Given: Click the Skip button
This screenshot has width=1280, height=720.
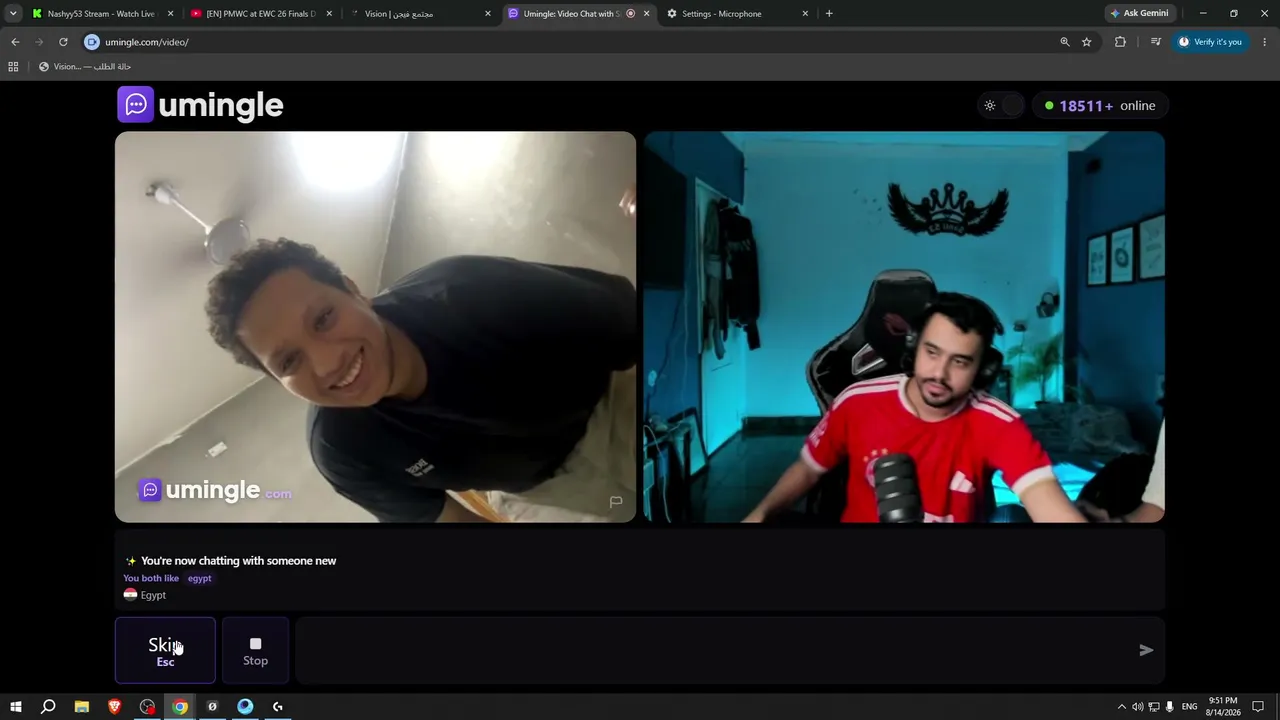Looking at the screenshot, I should [x=165, y=650].
